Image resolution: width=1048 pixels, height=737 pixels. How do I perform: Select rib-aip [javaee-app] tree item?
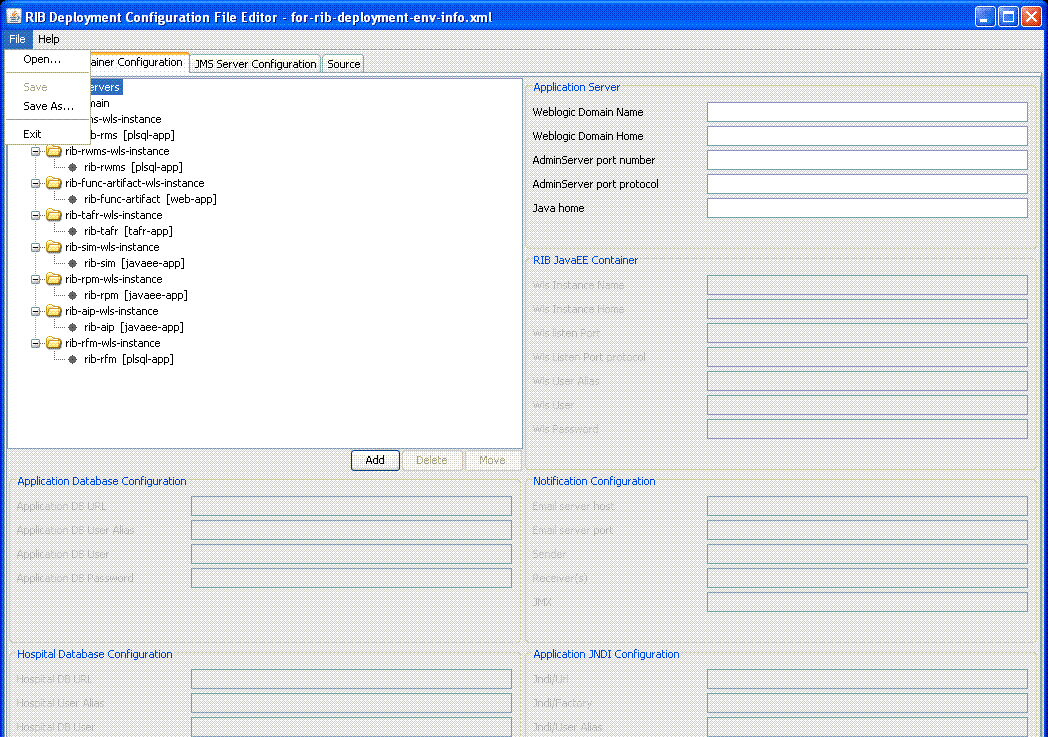[134, 328]
